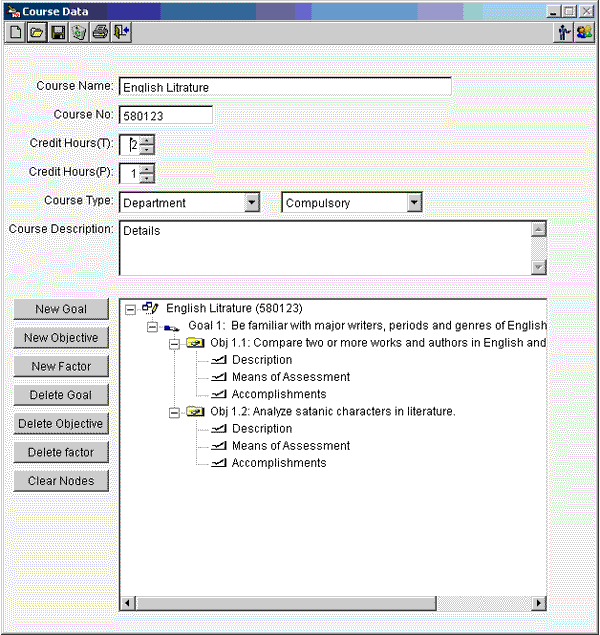Select Means of Assessment under Obj 1.1
Image resolution: width=600 pixels, height=635 pixels.
point(291,377)
